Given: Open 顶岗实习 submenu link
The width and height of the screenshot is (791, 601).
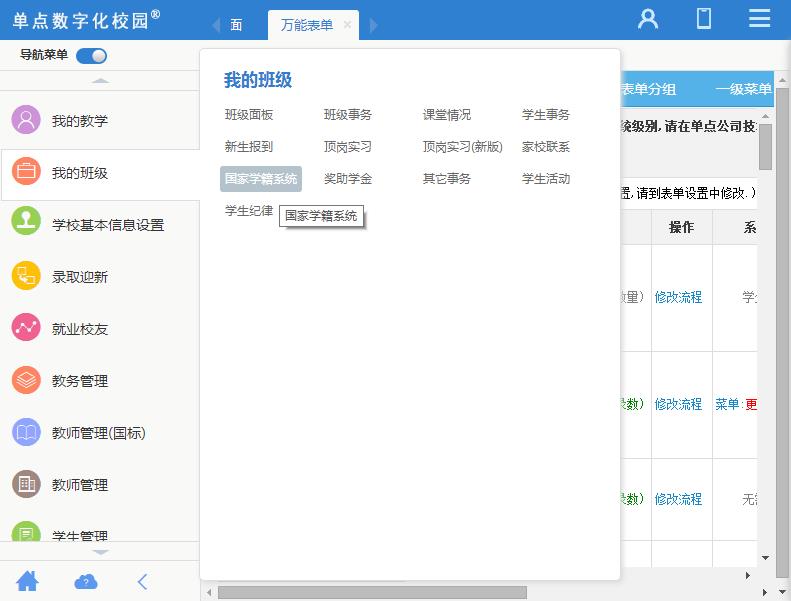Looking at the screenshot, I should pos(348,146).
